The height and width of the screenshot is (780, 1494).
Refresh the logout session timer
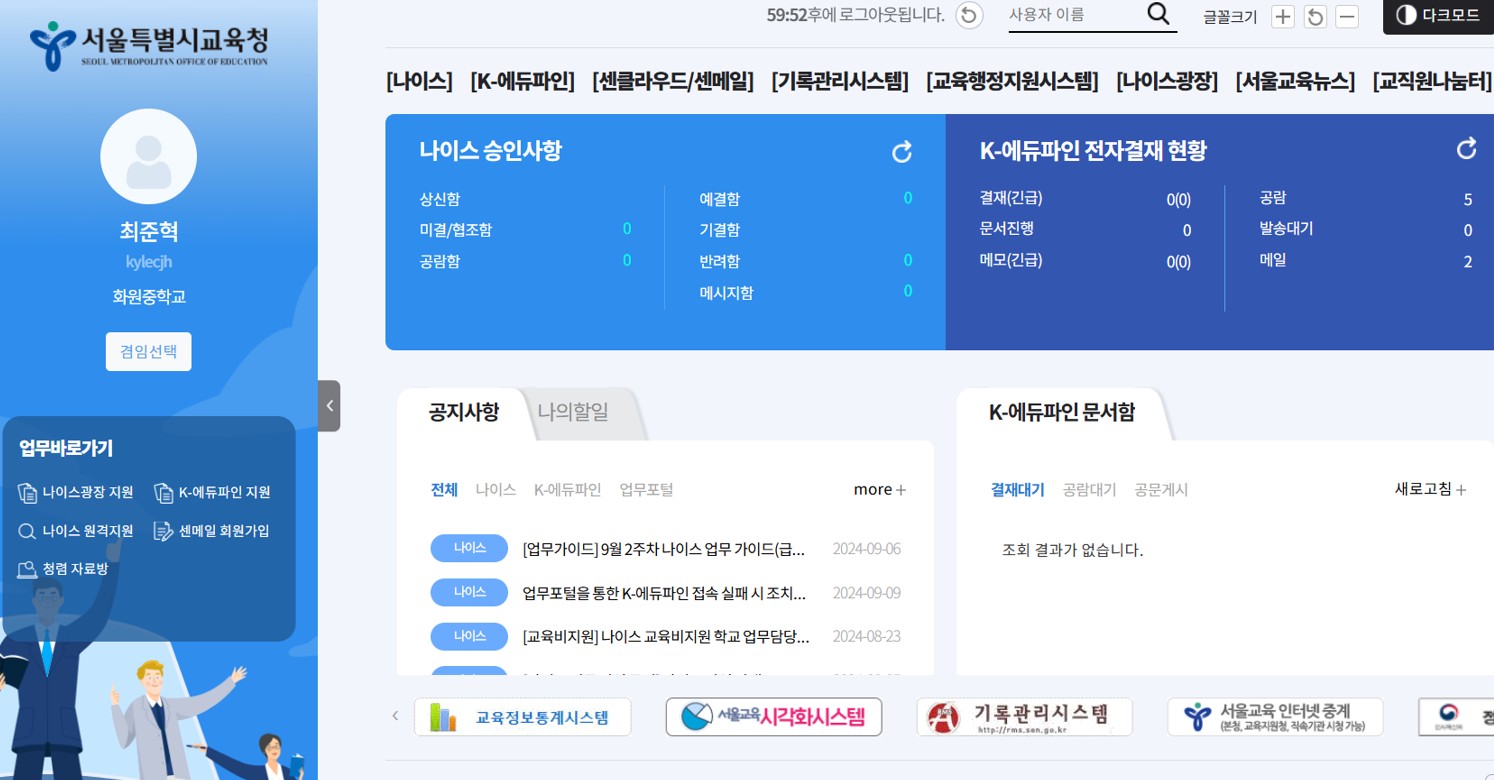coord(969,15)
